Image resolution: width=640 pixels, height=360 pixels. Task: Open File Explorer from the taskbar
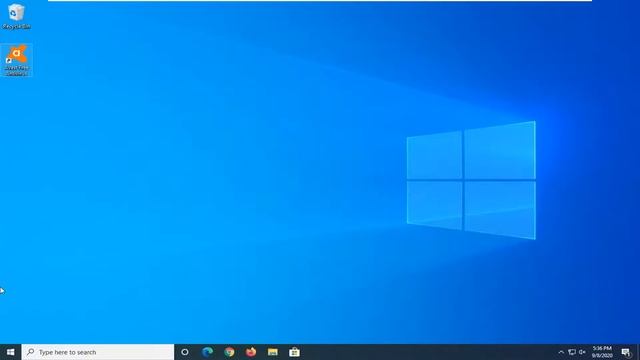pyautogui.click(x=273, y=352)
